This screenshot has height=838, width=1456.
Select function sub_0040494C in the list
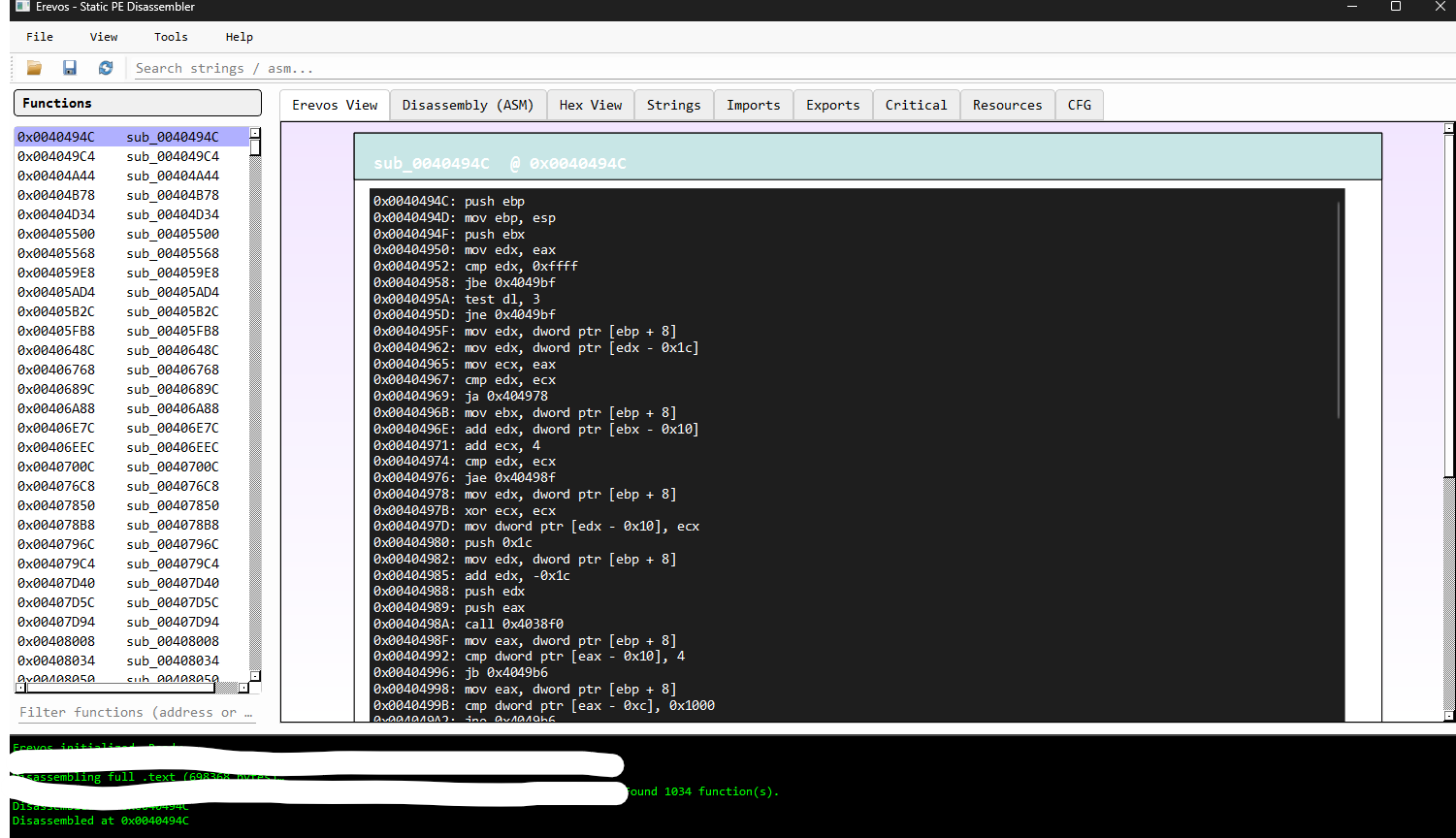[x=132, y=137]
